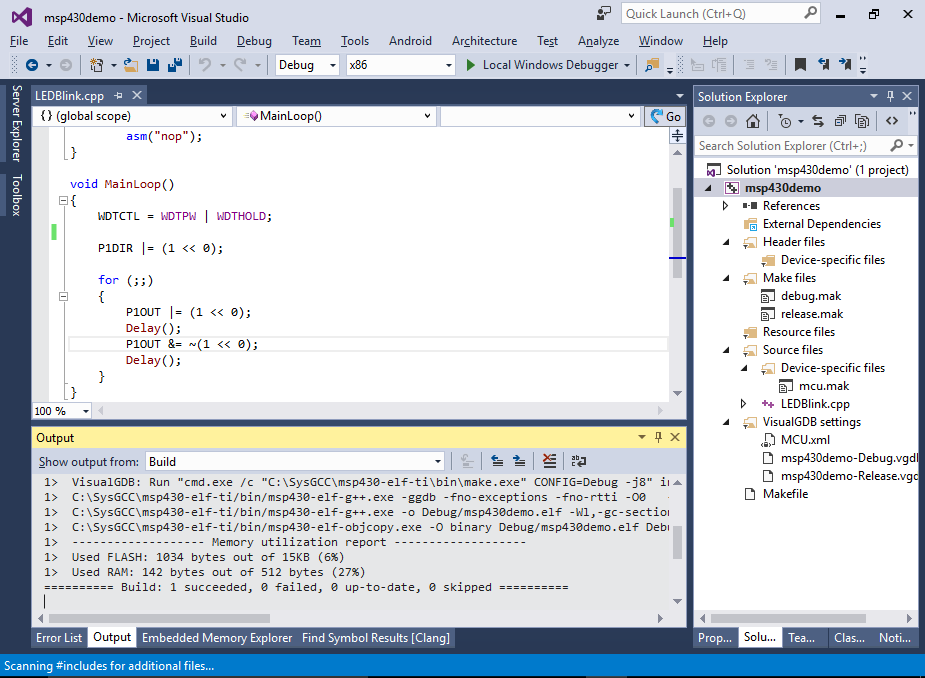Toggle Show All Files in Solution Explorer

tap(862, 122)
